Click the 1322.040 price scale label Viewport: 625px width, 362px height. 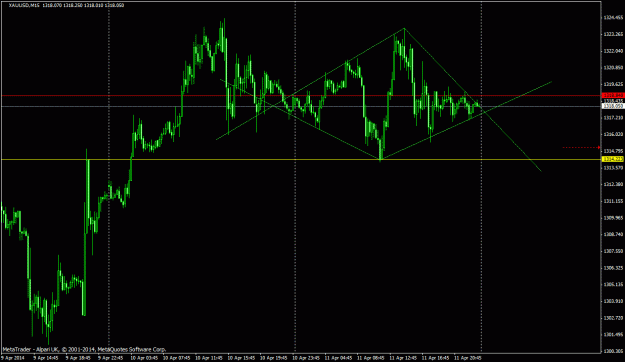click(613, 51)
